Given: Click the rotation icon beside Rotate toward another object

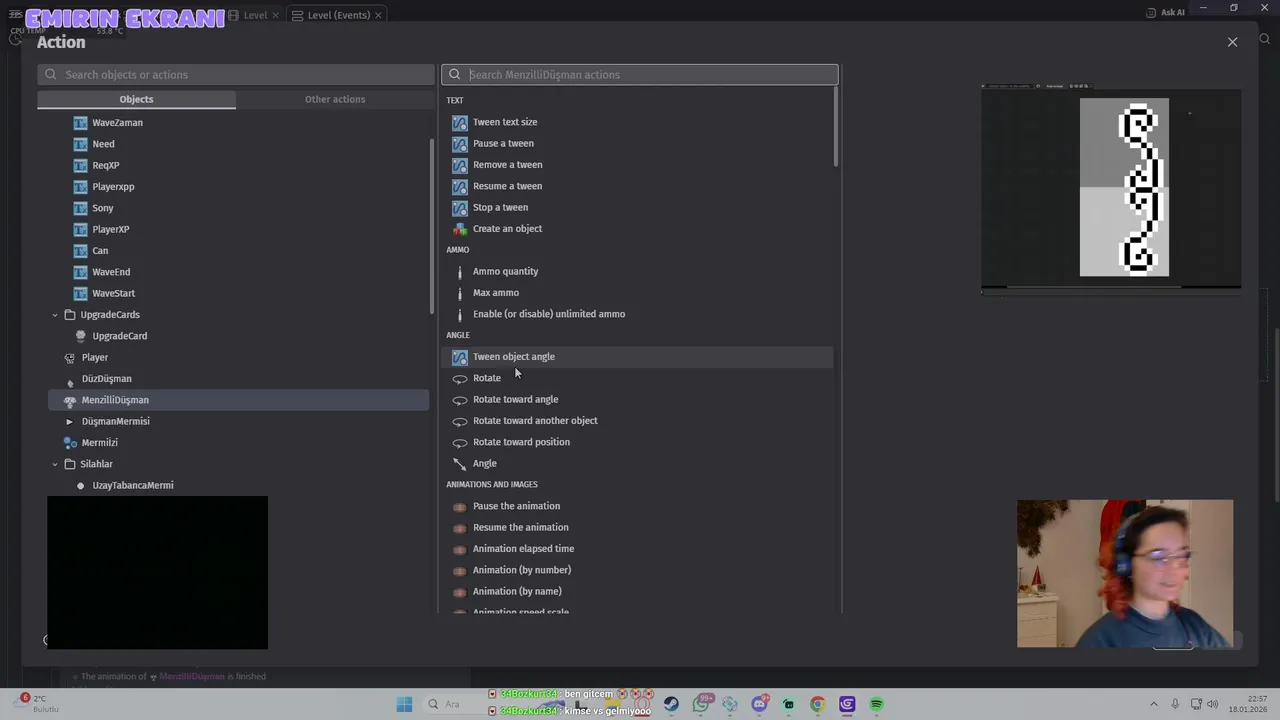Looking at the screenshot, I should click(459, 421).
